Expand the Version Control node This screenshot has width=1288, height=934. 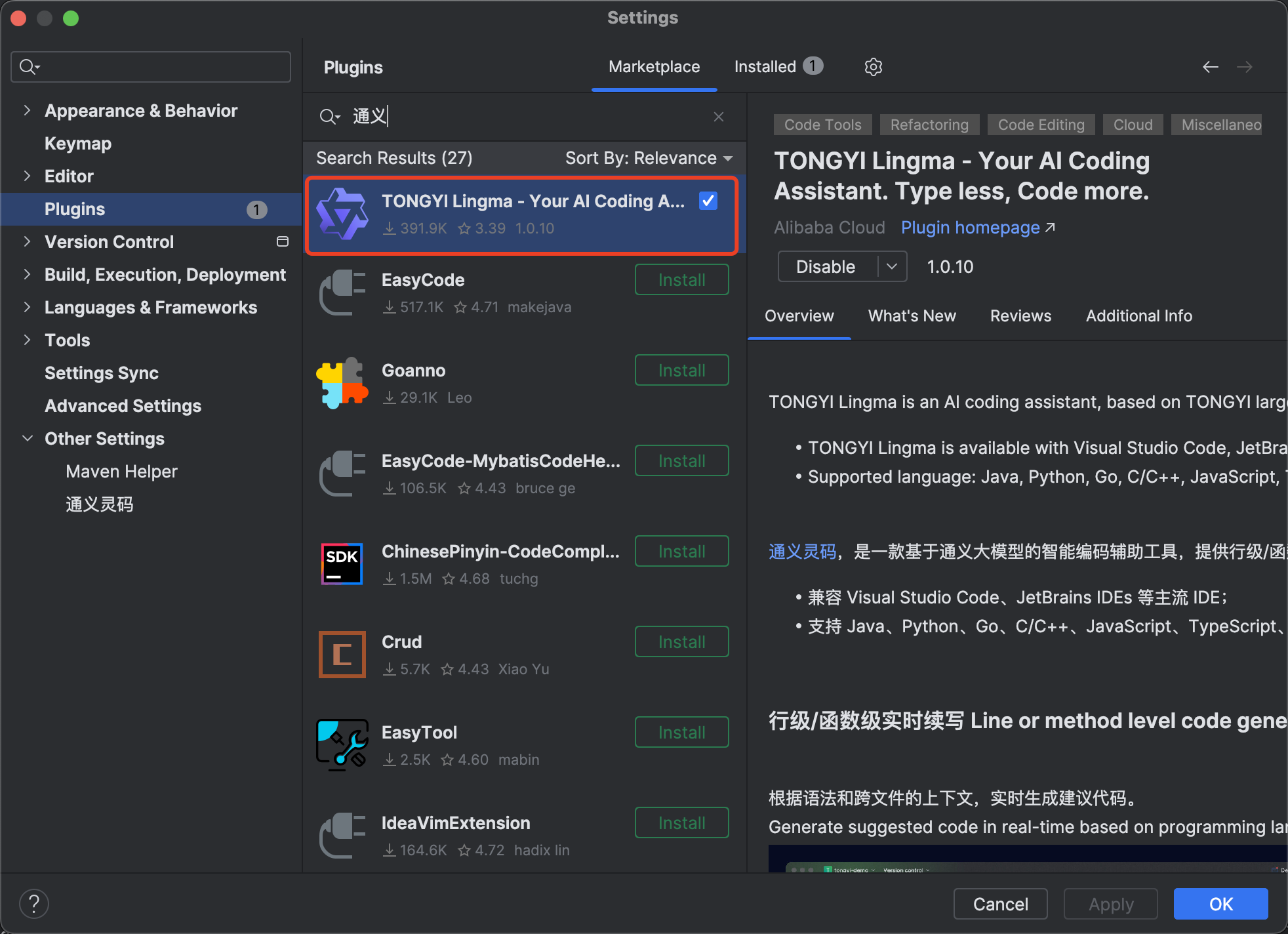(27, 241)
